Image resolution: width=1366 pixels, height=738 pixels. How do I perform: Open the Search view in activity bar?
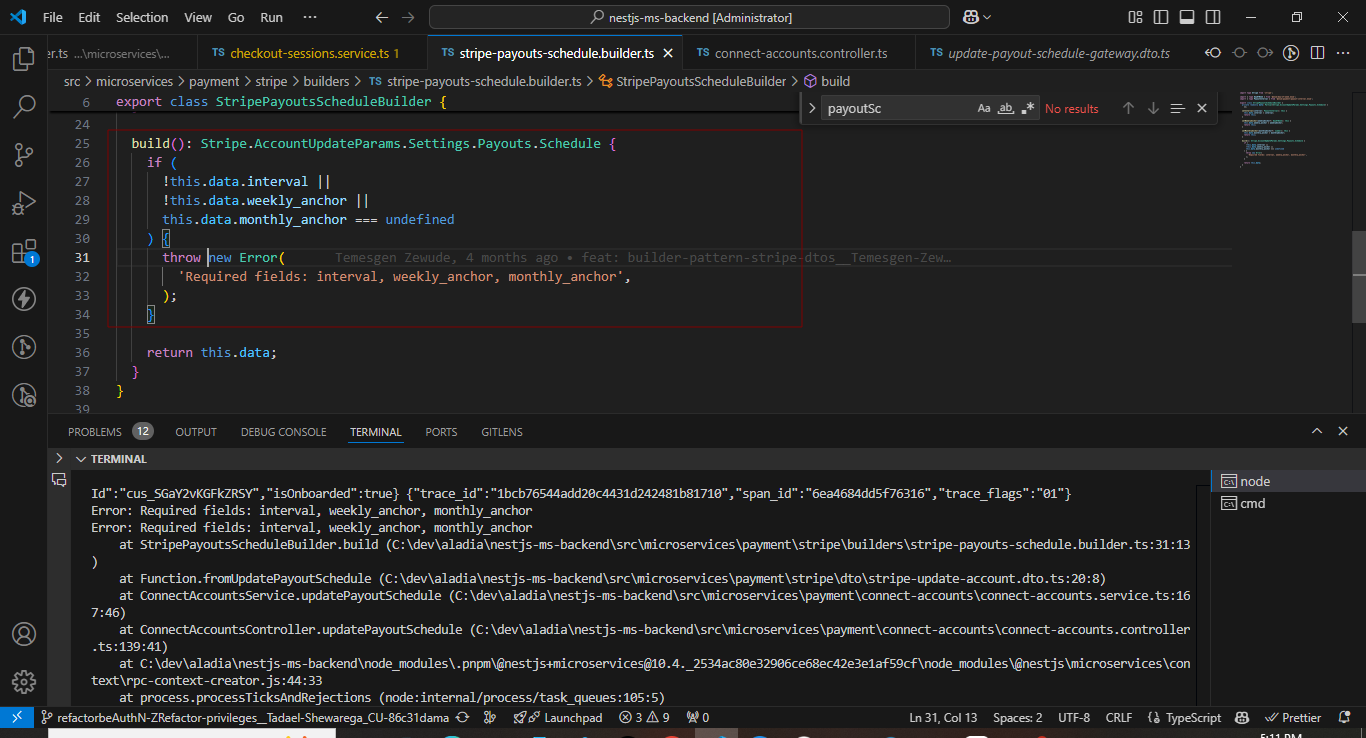pyautogui.click(x=23, y=106)
